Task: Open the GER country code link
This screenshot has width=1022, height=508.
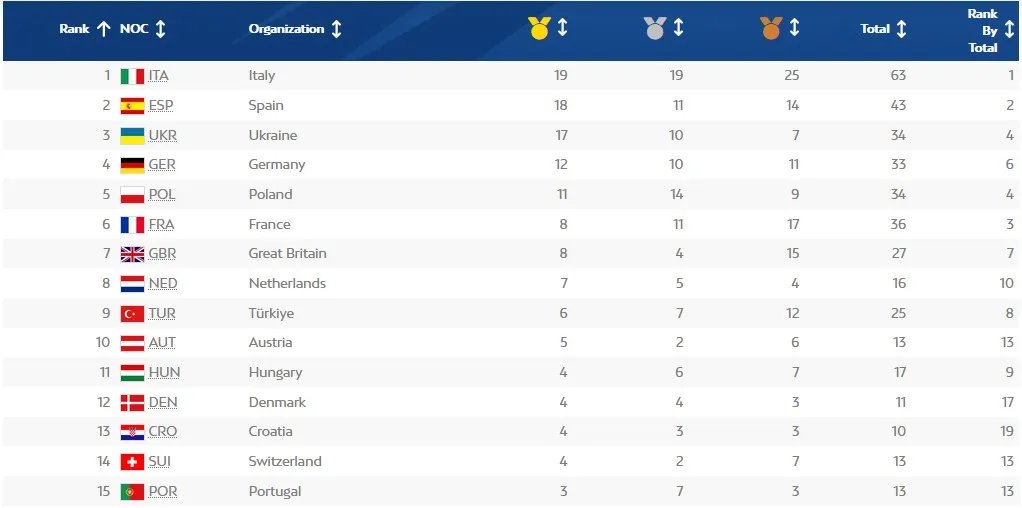Action: point(162,165)
